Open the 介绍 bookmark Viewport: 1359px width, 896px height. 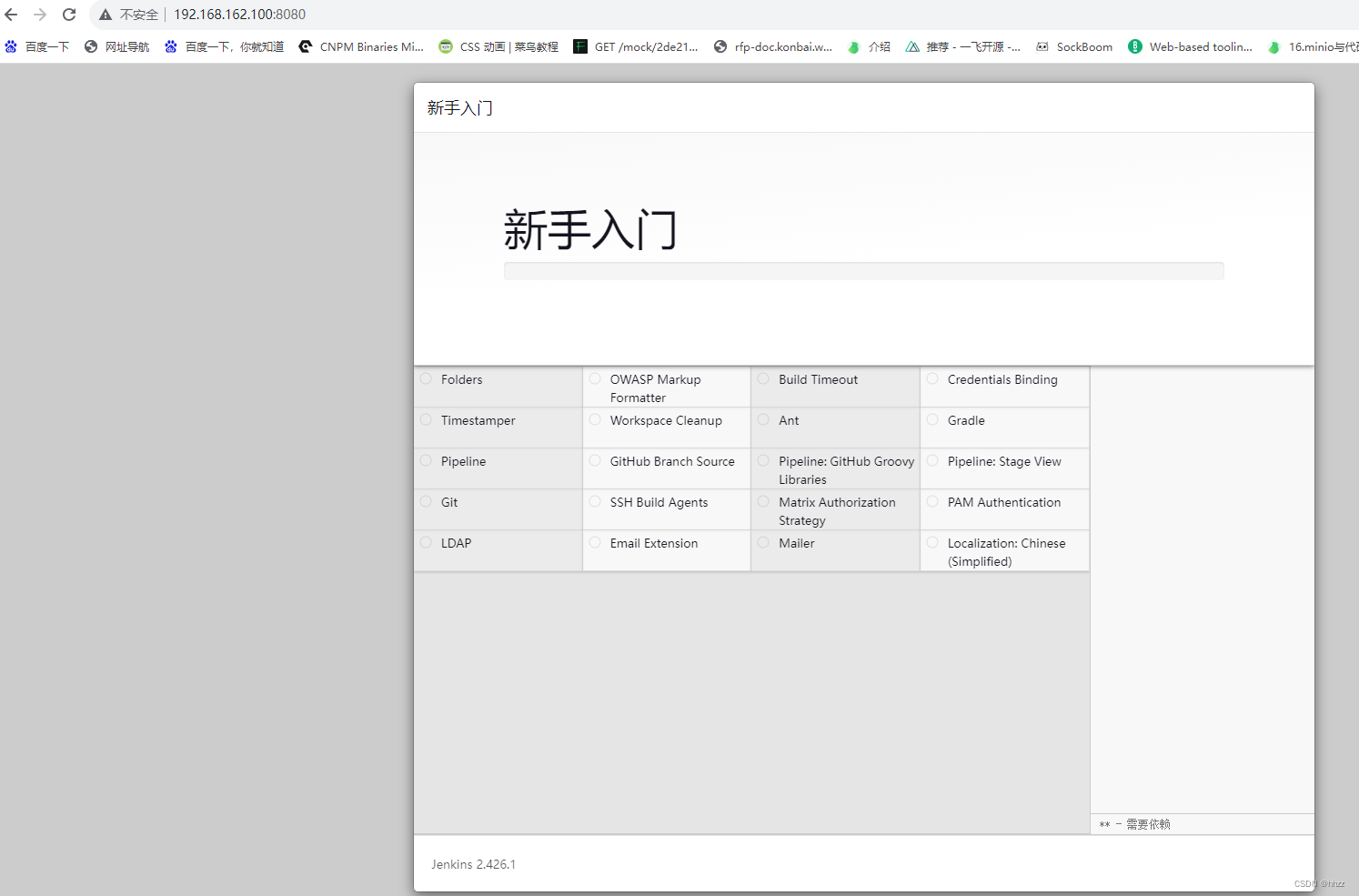(869, 46)
